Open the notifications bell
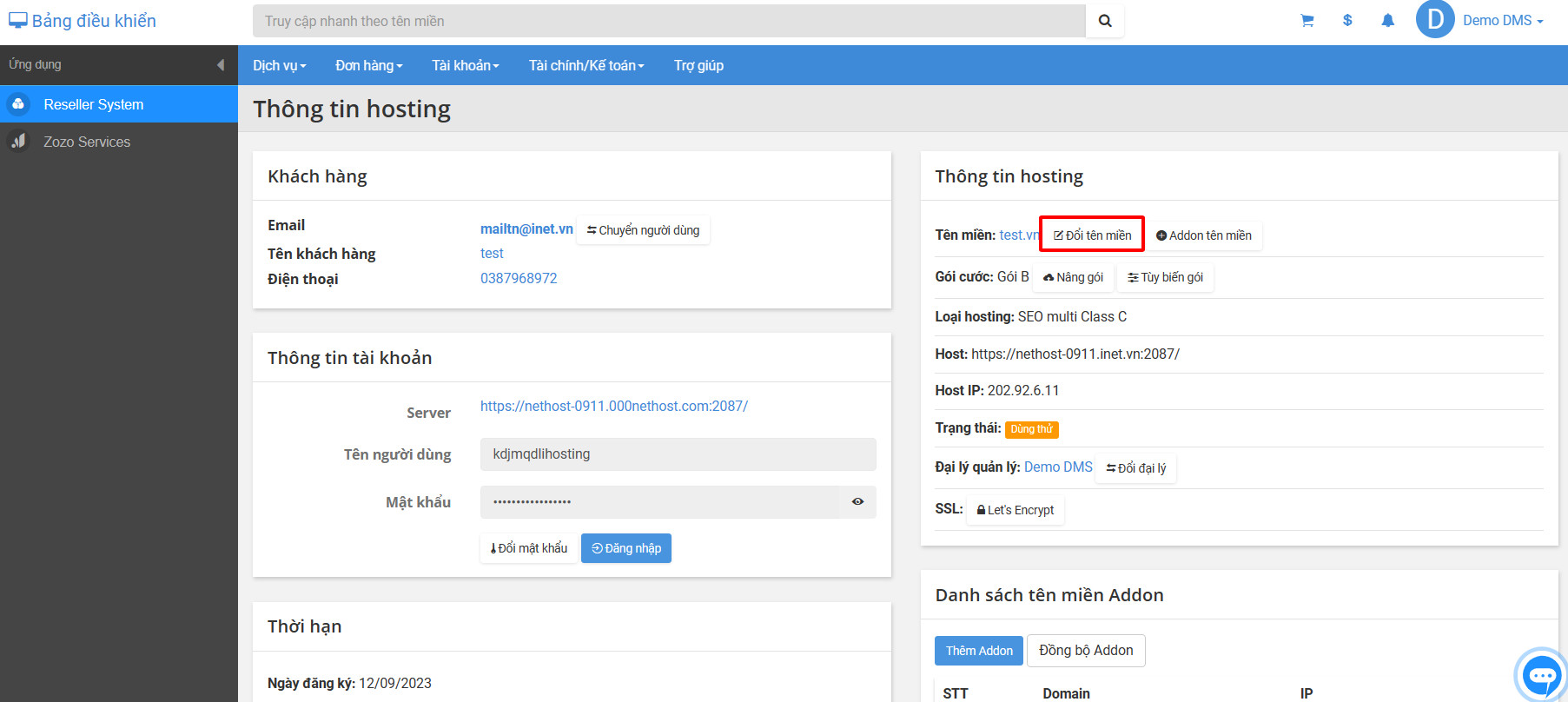Viewport: 1568px width, 702px height. point(1387,20)
